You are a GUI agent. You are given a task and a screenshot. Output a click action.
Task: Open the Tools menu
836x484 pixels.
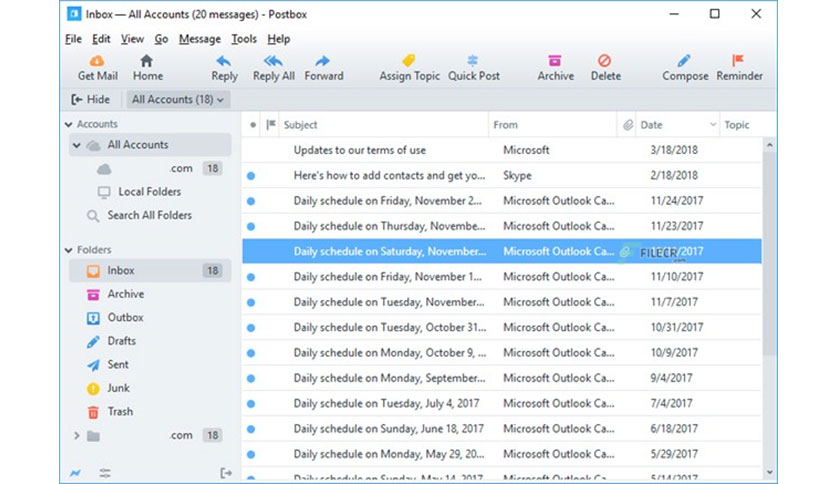click(x=244, y=39)
